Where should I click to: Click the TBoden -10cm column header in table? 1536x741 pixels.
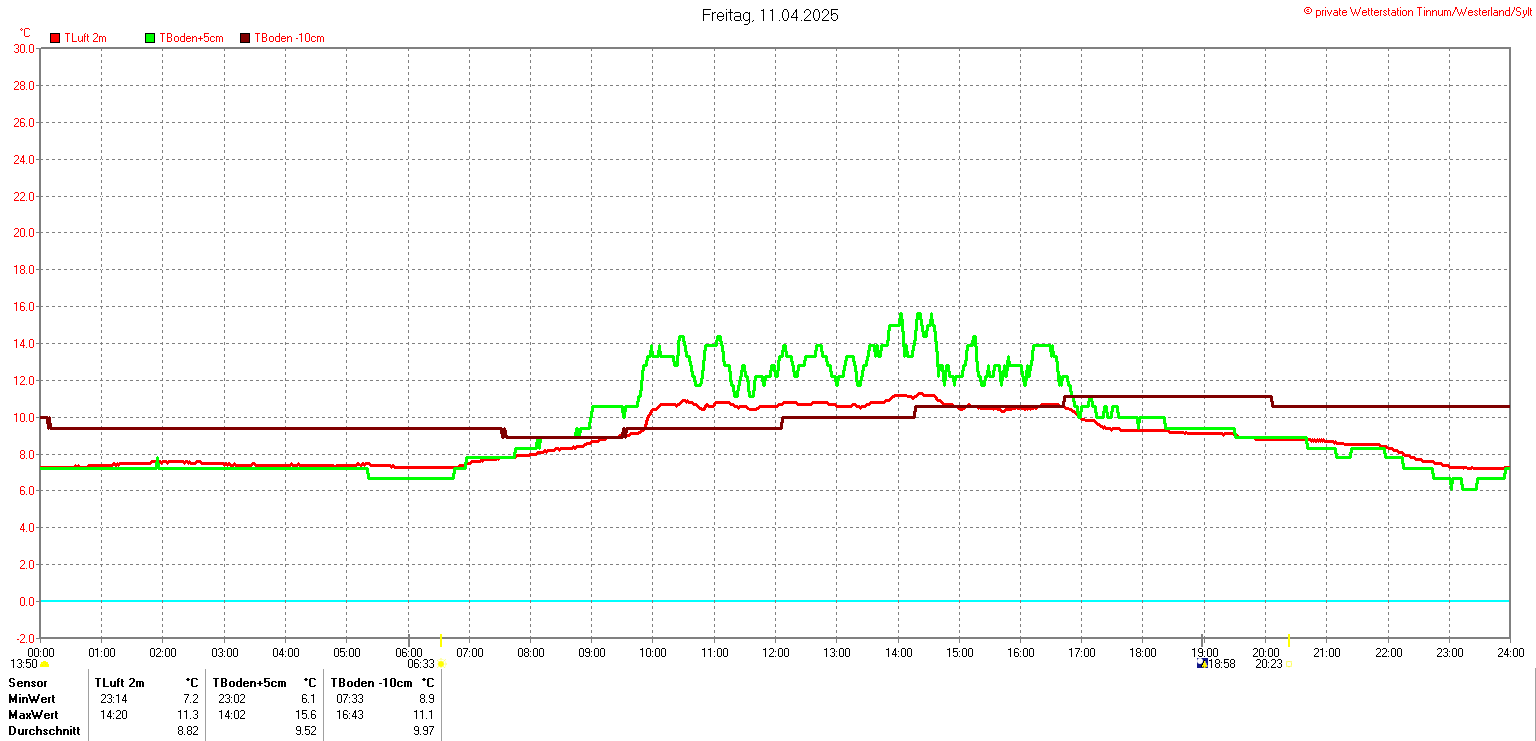[371, 683]
